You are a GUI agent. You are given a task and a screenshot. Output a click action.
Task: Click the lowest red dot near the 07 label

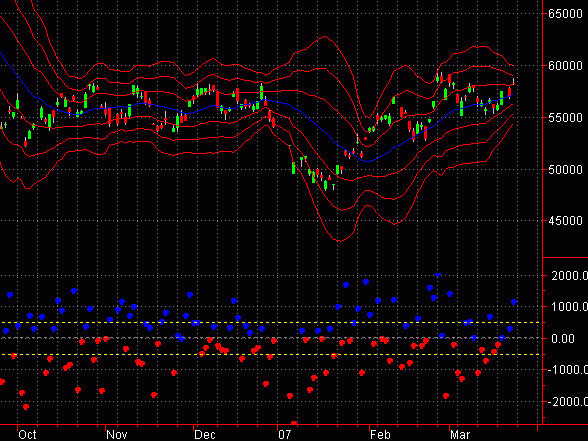coord(294,423)
